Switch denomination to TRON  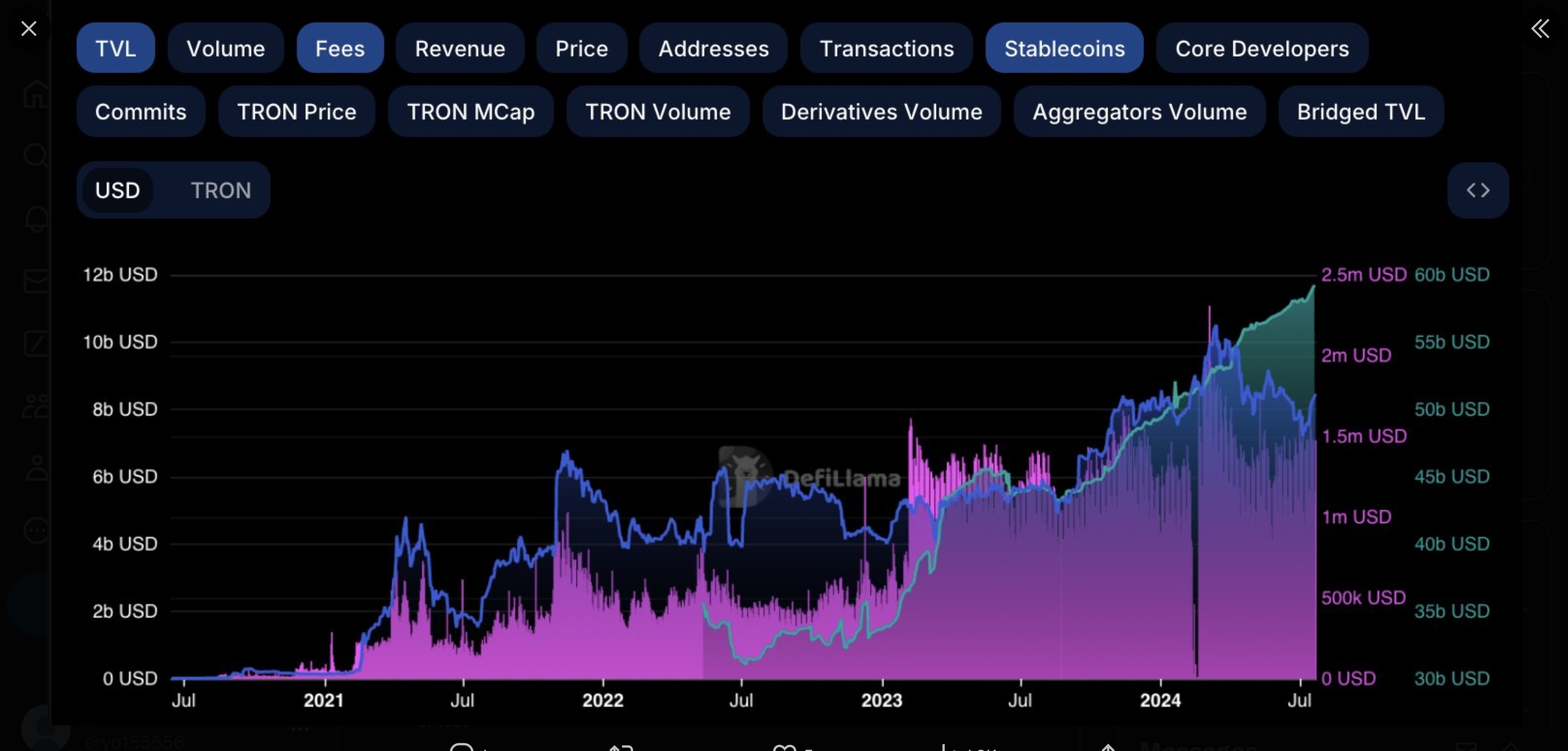(220, 190)
